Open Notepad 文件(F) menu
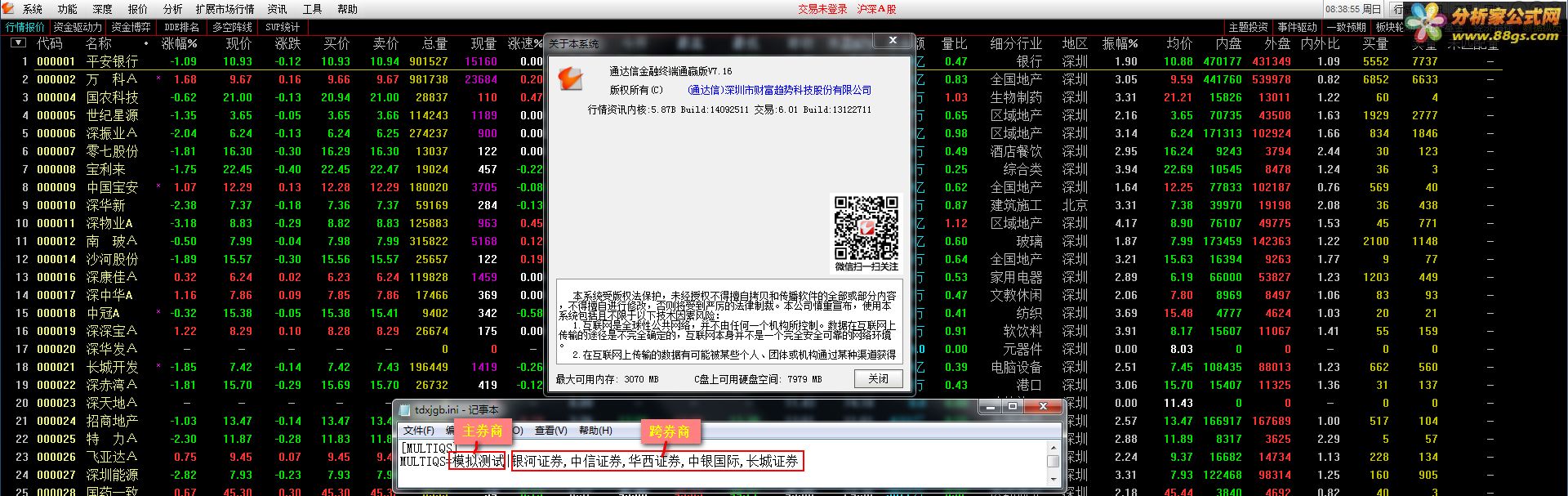This screenshot has width=1568, height=496. [x=419, y=430]
